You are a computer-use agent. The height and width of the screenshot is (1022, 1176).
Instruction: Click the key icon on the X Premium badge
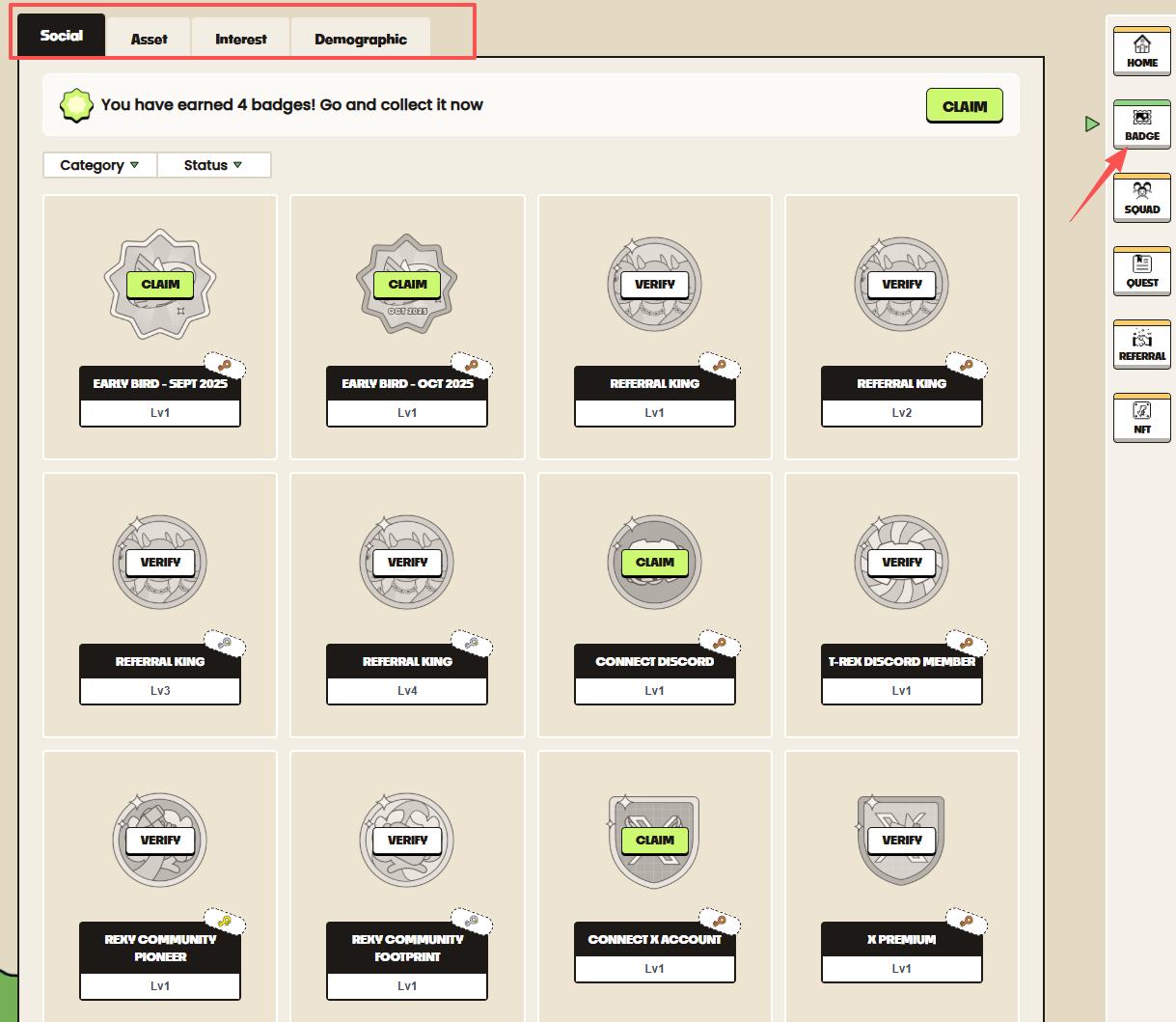click(963, 922)
